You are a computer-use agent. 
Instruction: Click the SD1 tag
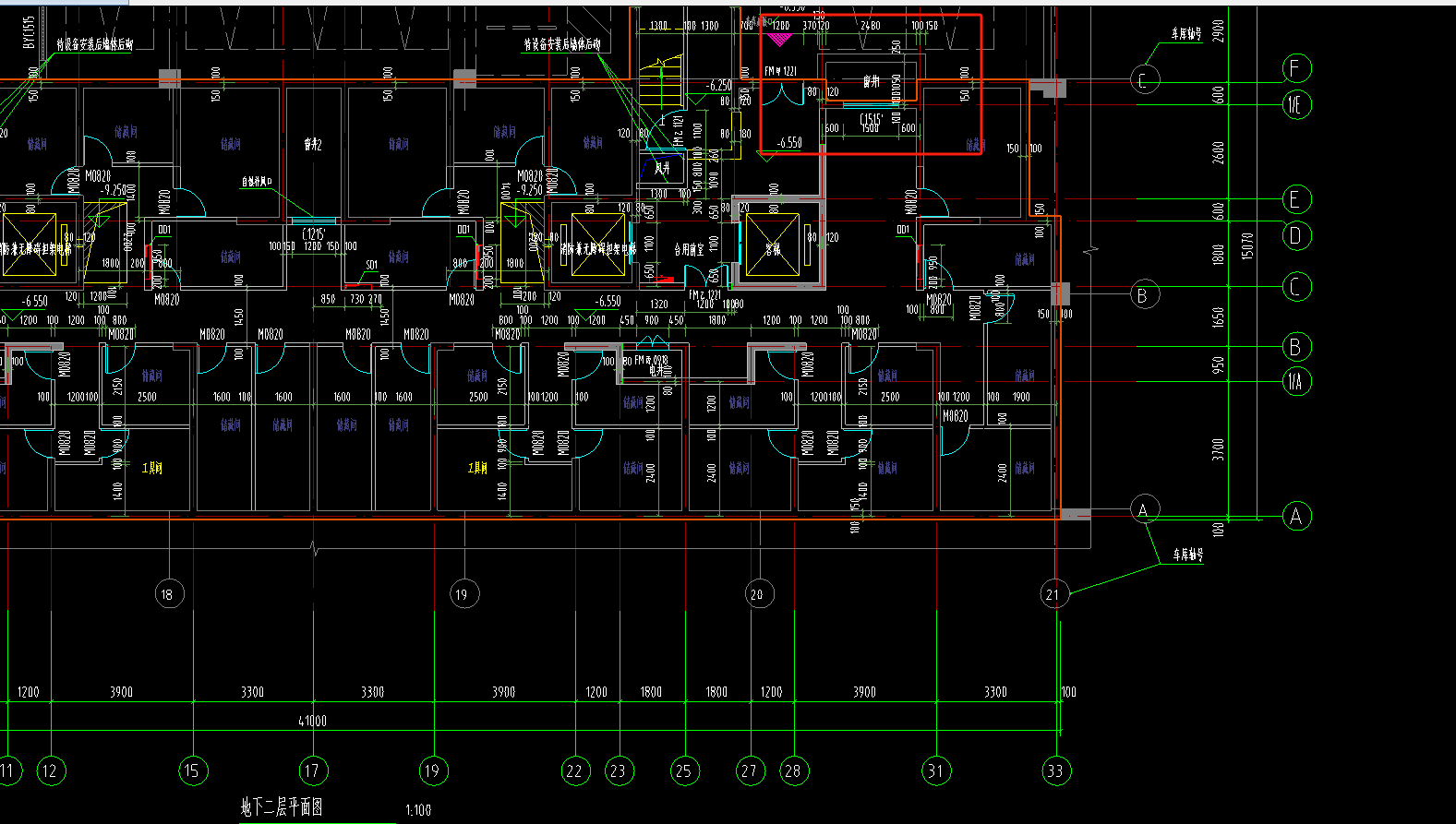click(372, 265)
